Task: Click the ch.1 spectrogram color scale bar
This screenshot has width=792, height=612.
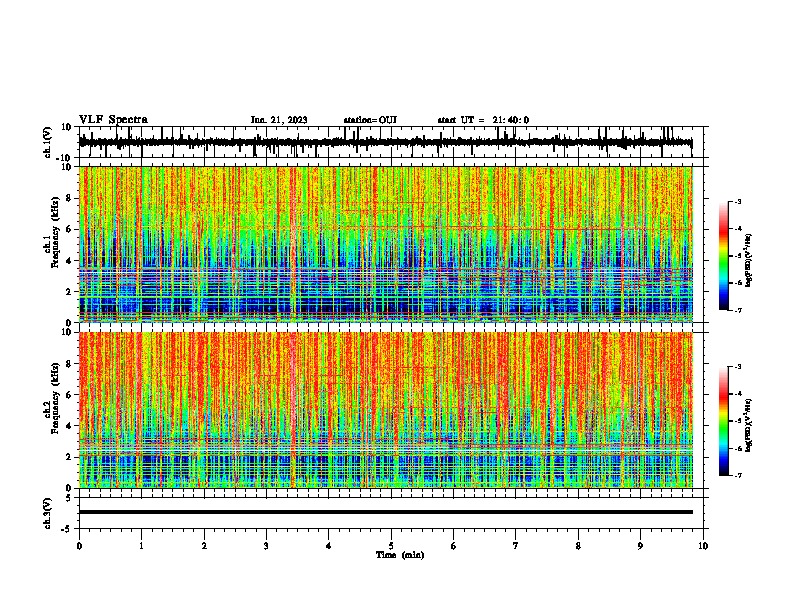Action: pyautogui.click(x=723, y=256)
